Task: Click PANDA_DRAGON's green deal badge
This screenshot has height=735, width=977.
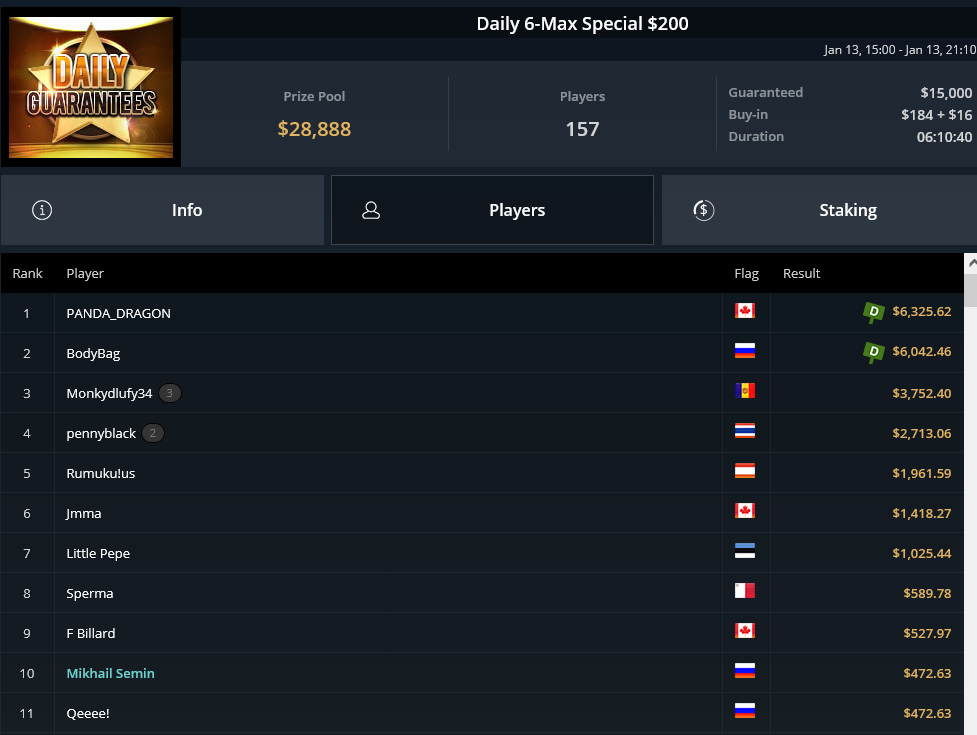Action: point(873,312)
